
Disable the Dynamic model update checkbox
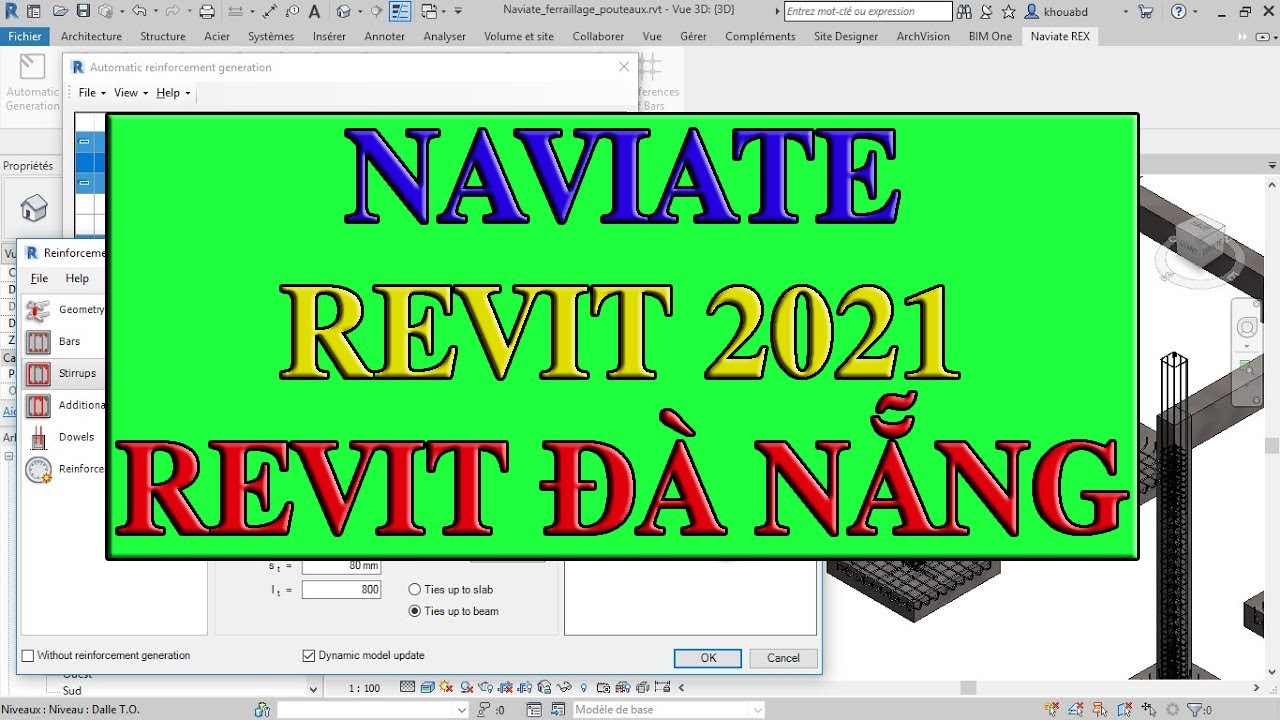308,655
